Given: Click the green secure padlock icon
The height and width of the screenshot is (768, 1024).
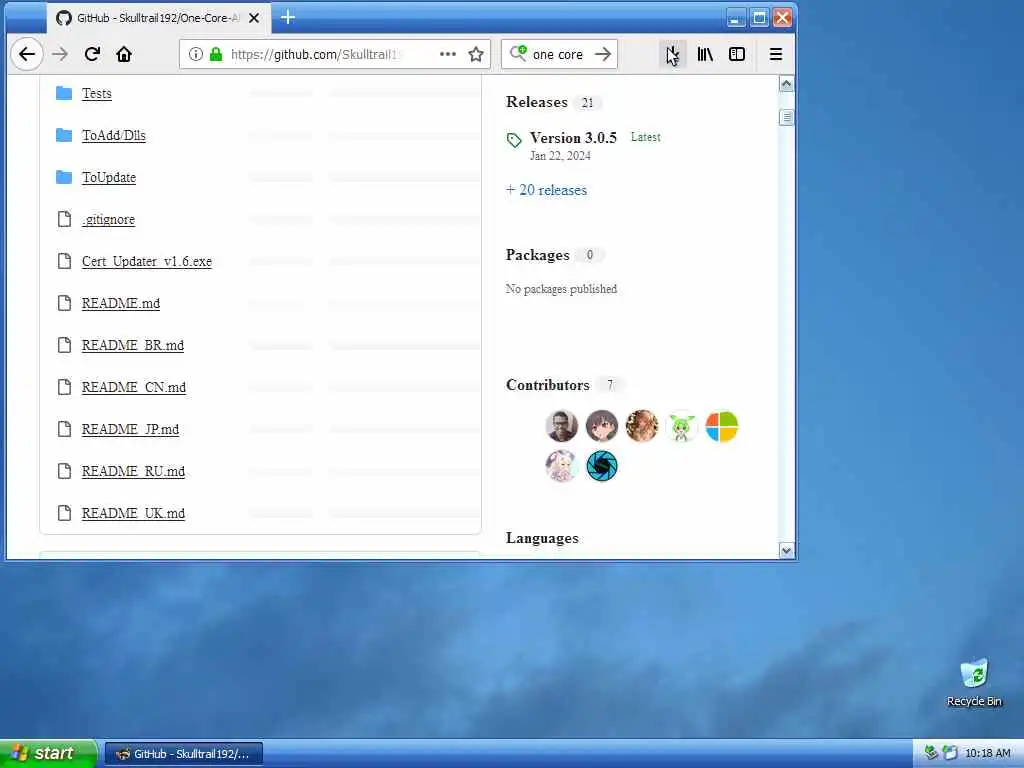Looking at the screenshot, I should click(x=216, y=54).
